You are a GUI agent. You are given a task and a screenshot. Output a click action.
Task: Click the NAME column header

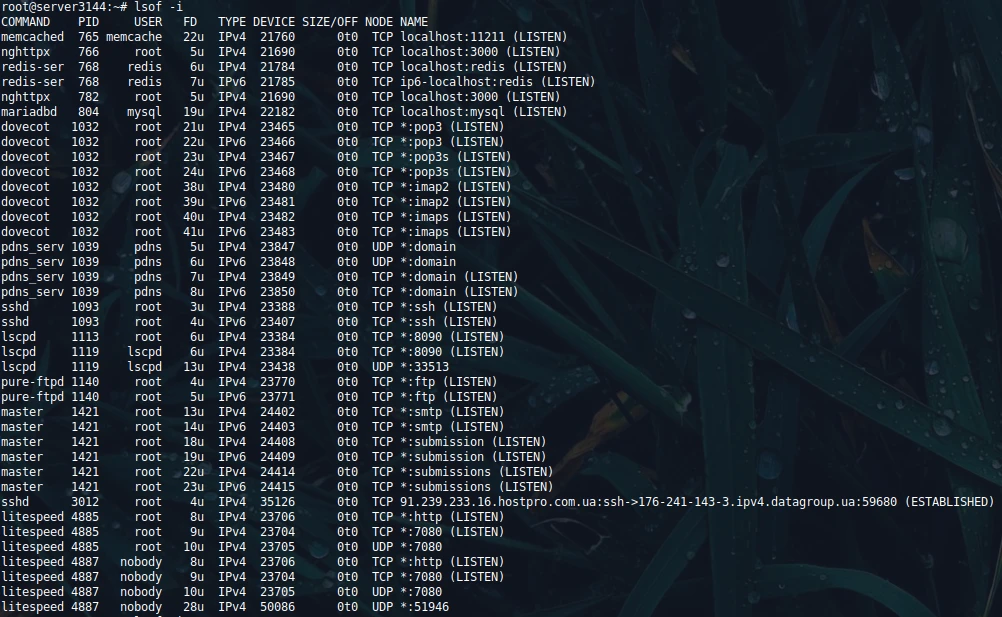[414, 22]
